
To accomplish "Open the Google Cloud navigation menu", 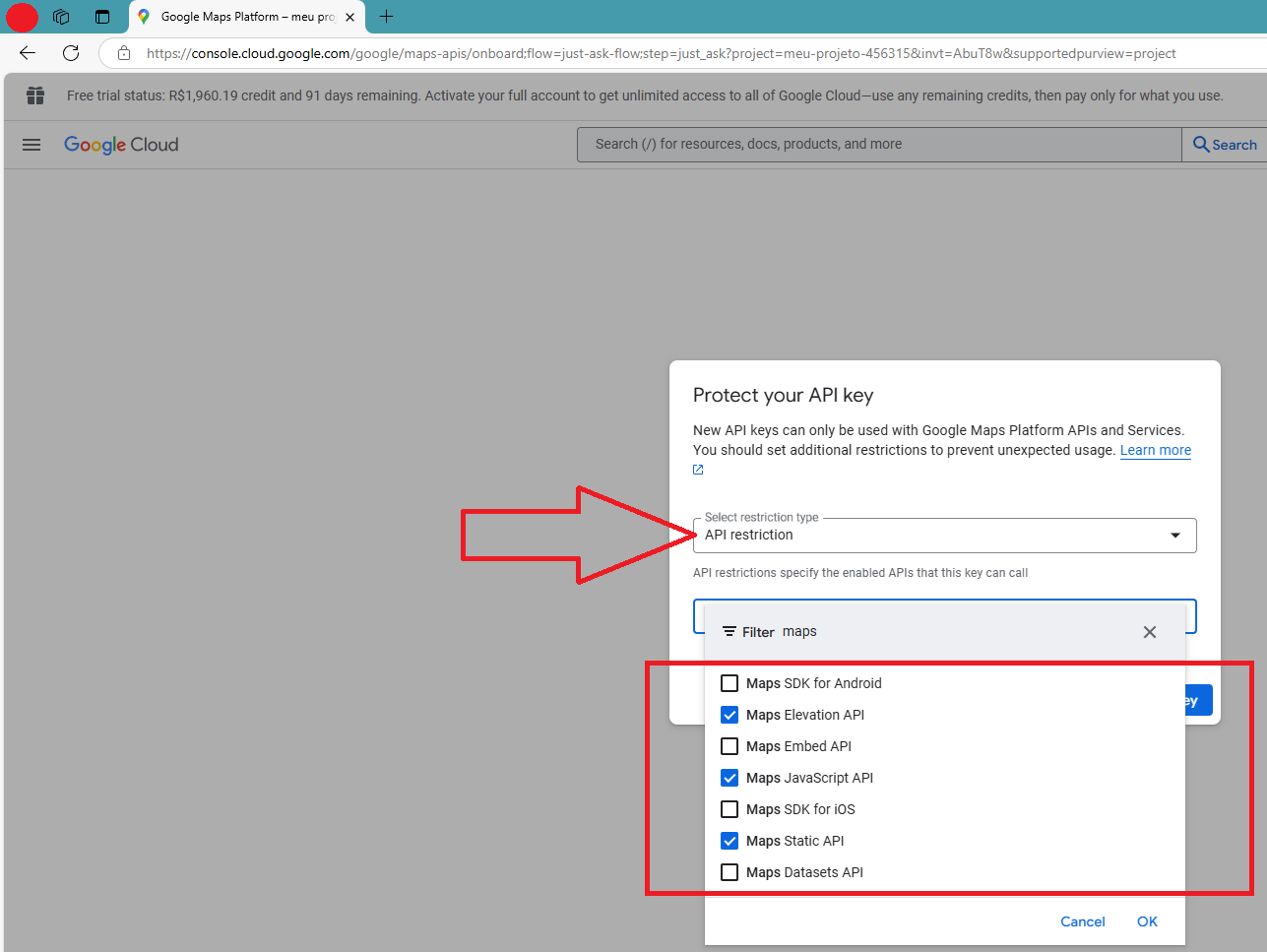I will pyautogui.click(x=31, y=144).
